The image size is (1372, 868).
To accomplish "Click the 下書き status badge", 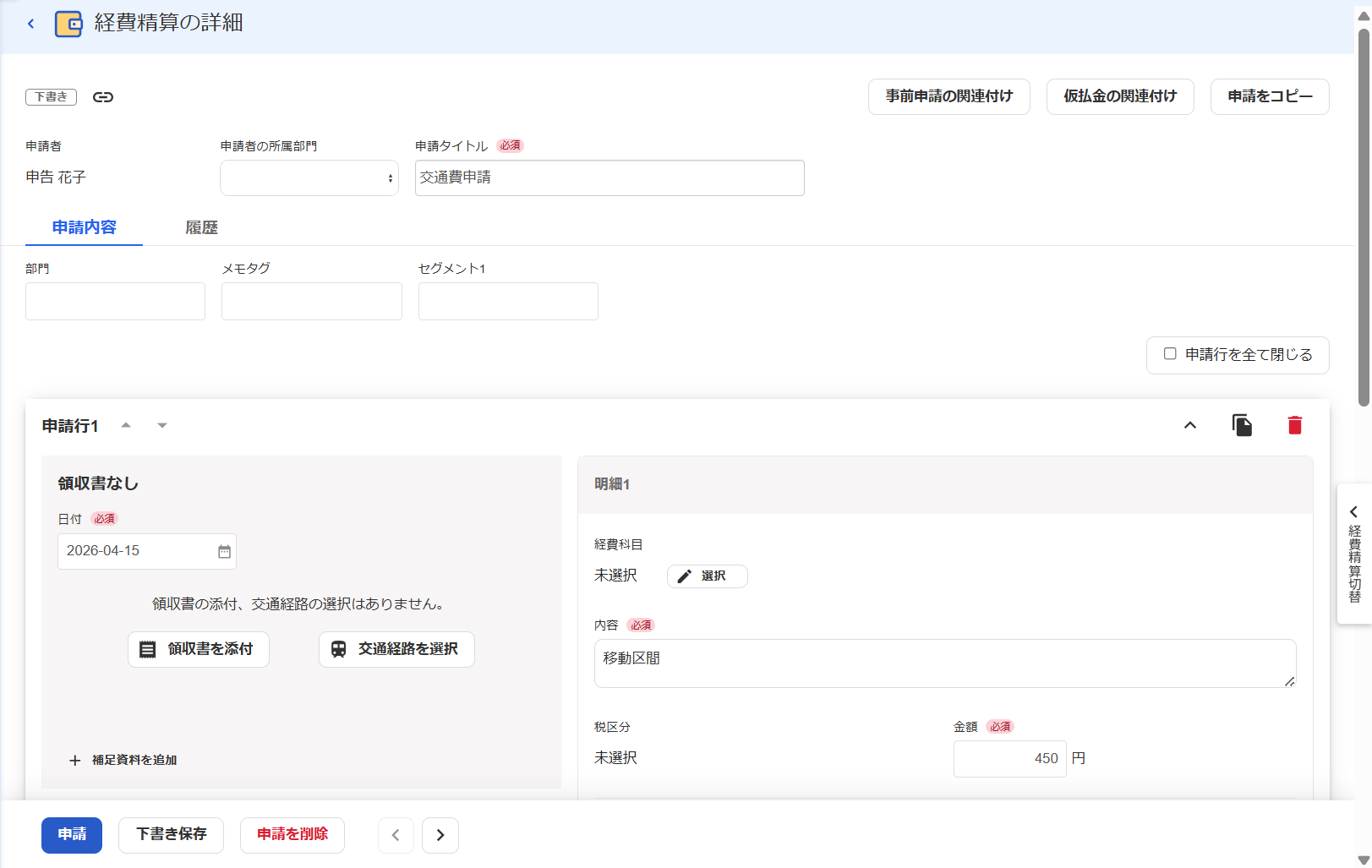I will click(x=51, y=97).
